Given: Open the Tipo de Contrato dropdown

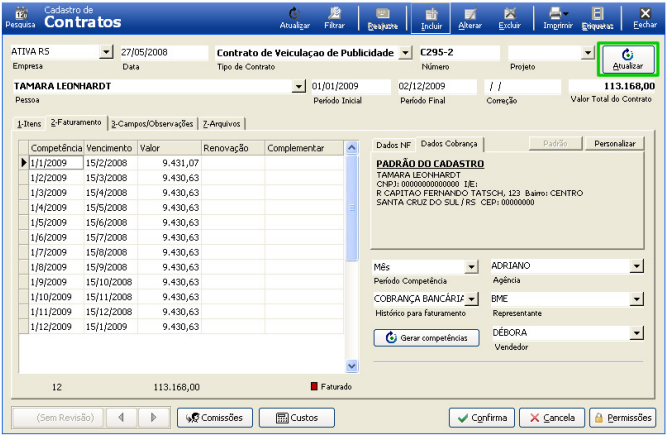Looking at the screenshot, I should pos(404,52).
